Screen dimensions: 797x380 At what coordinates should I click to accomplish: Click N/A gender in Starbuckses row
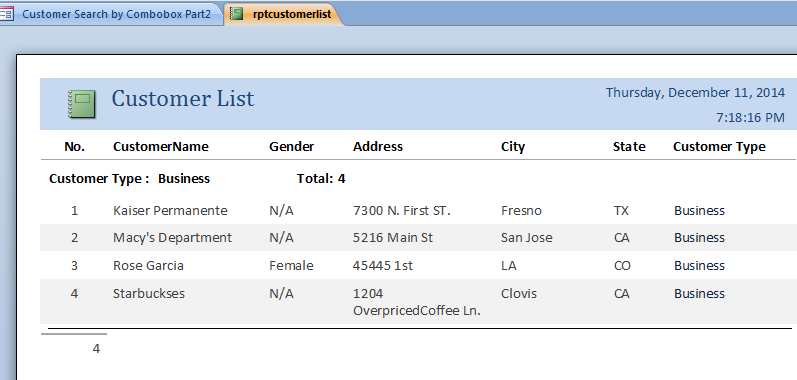tap(281, 294)
